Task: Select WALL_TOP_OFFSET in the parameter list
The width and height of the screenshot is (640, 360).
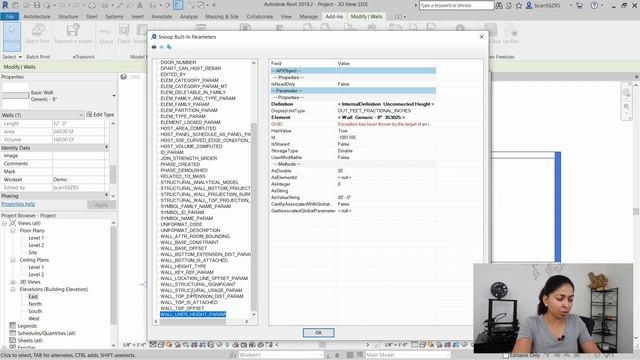Action: [182, 308]
